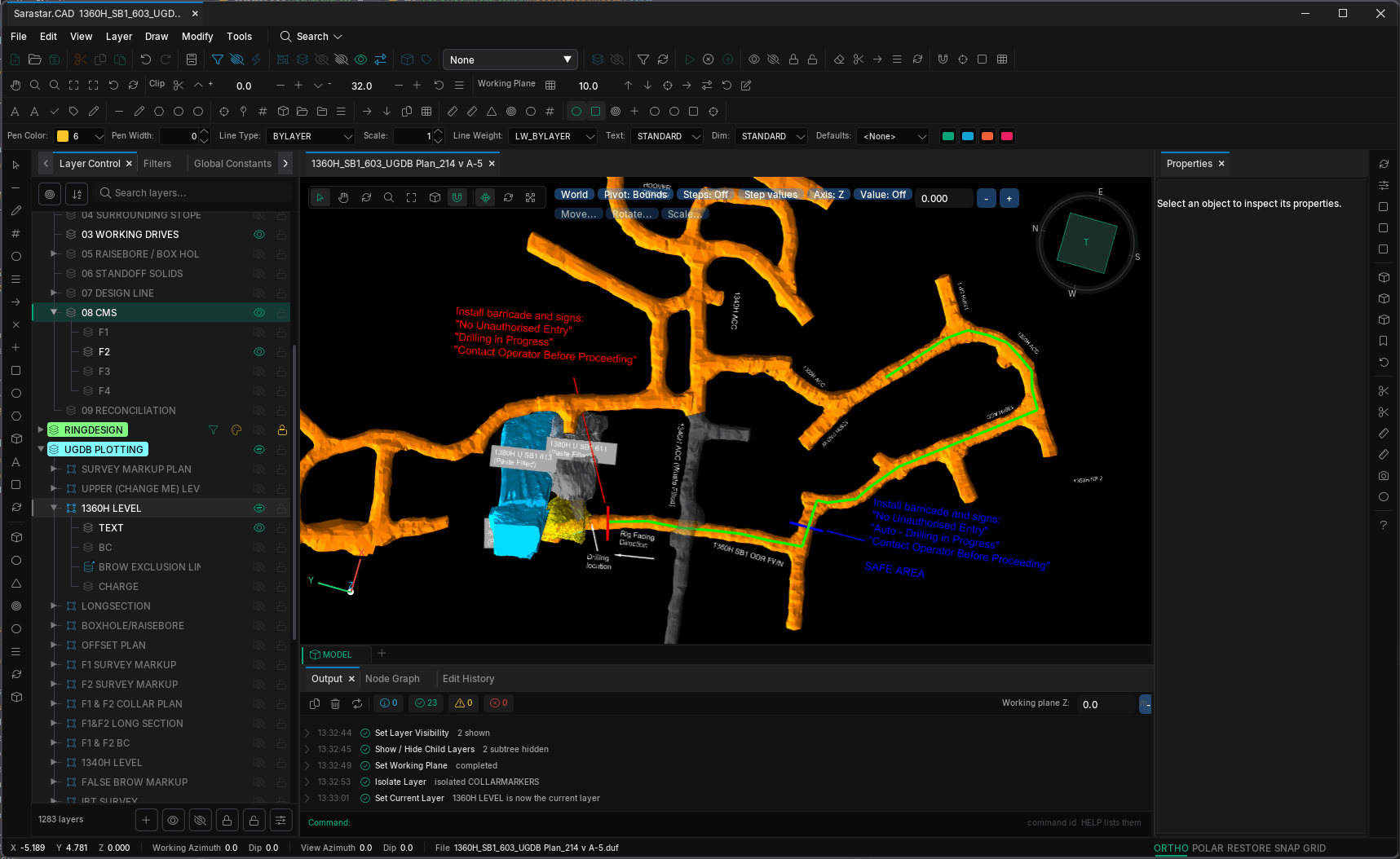Click the green circle draw tool
This screenshot has height=859, width=1400.
click(x=576, y=112)
